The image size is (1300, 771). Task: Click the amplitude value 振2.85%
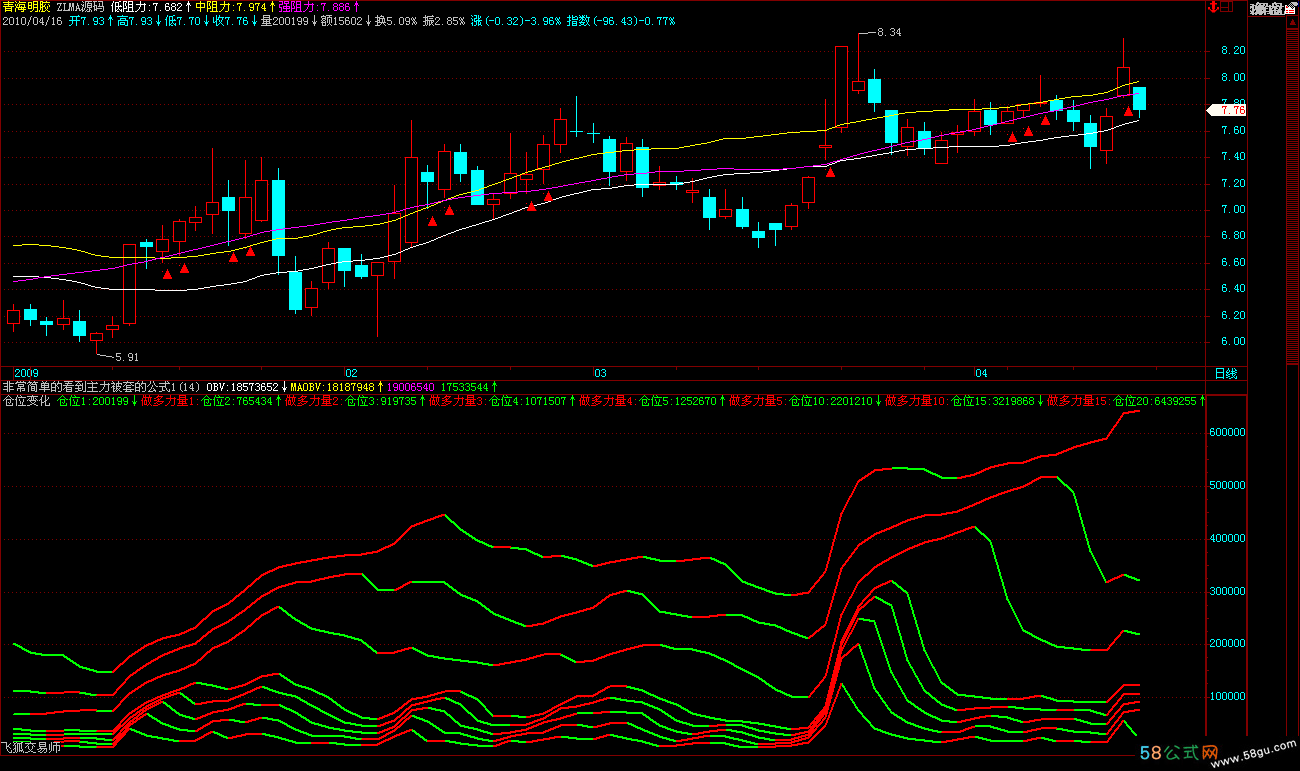[x=444, y=20]
